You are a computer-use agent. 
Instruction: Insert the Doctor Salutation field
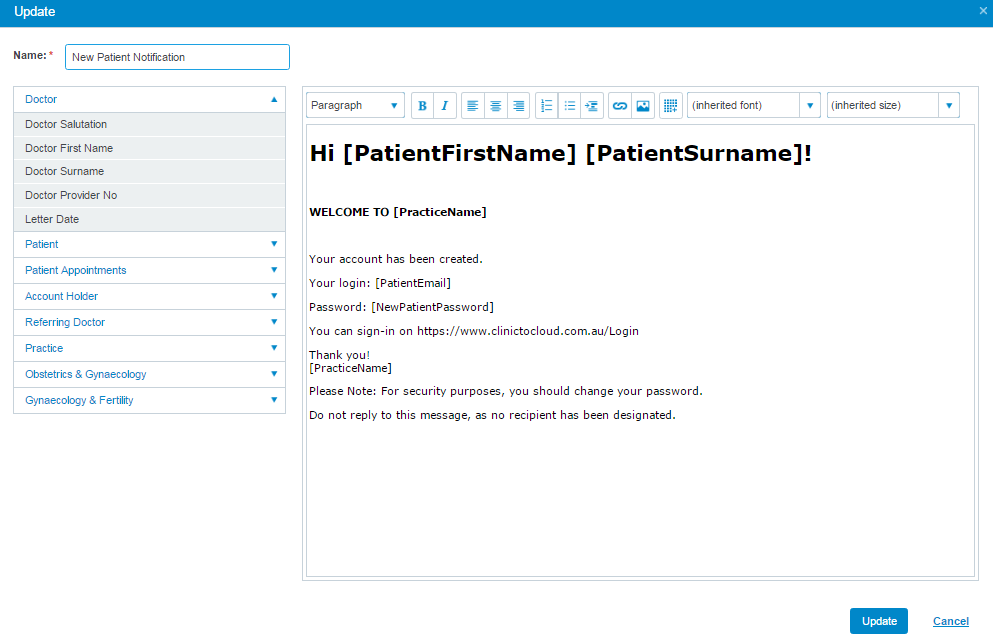pos(149,124)
